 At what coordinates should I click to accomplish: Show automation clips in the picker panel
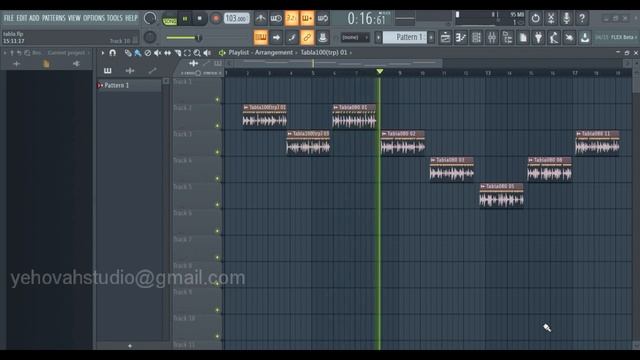[x=153, y=71]
